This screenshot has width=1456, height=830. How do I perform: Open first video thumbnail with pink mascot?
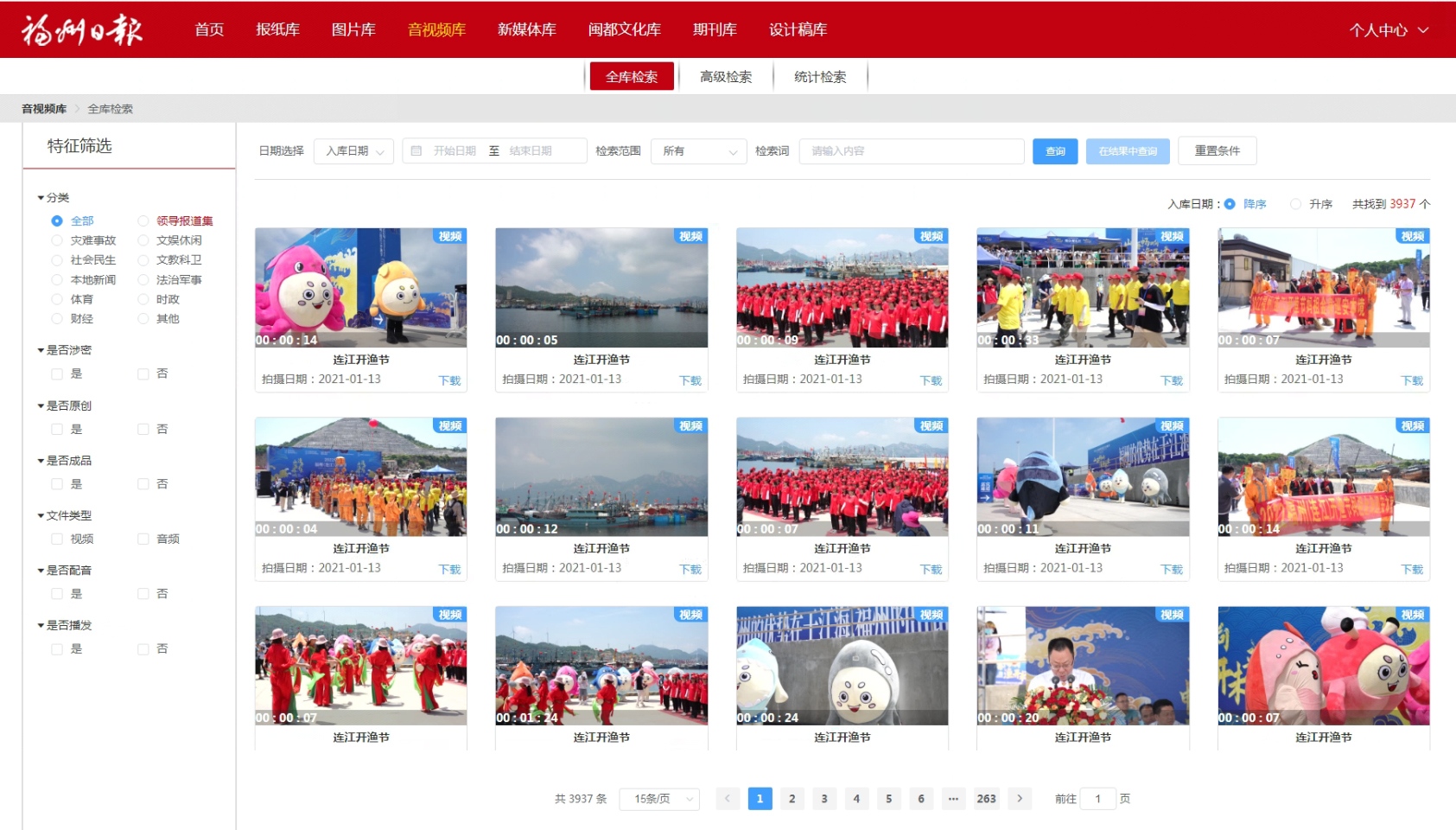361,288
